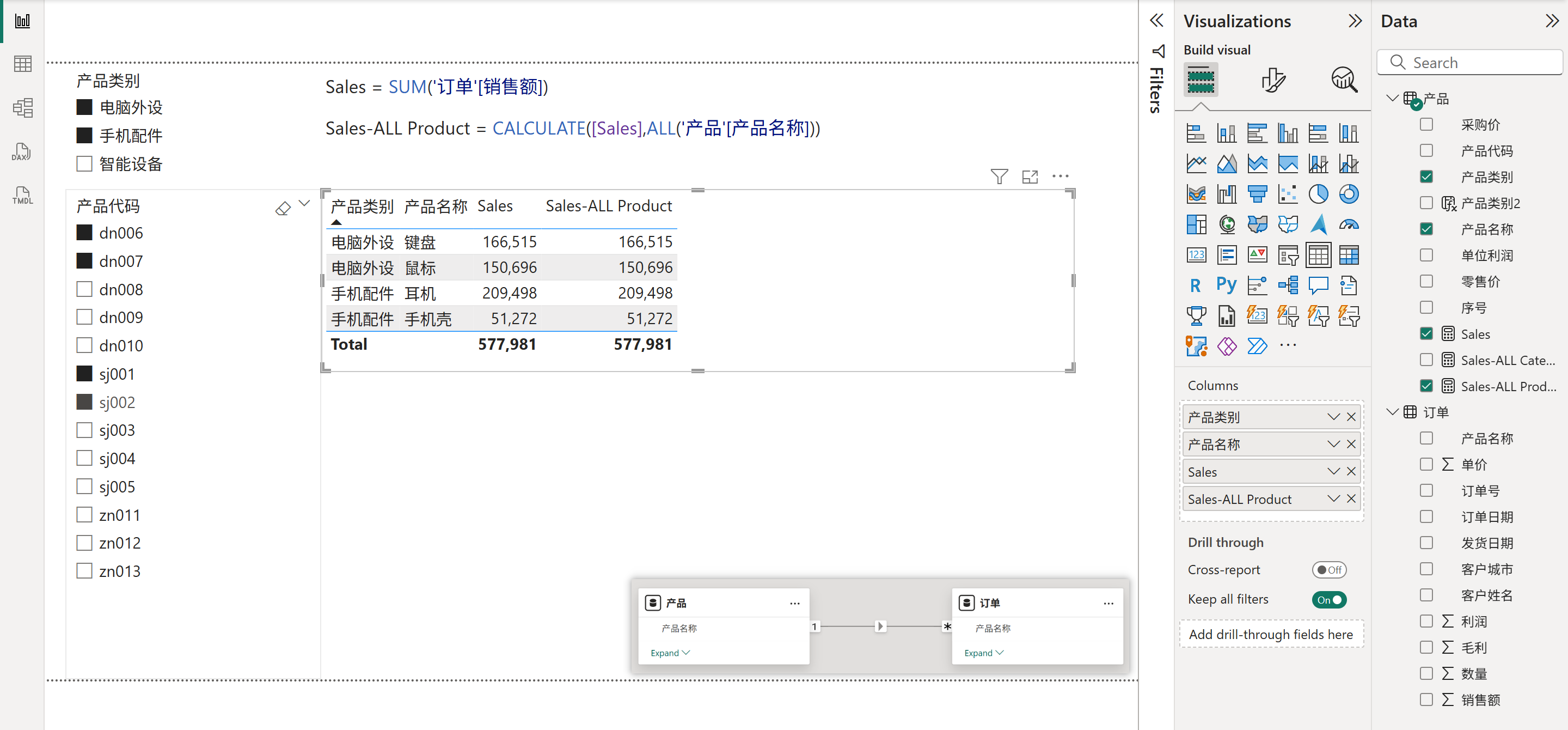Switch to Build visual tab
The height and width of the screenshot is (730, 1568).
[1200, 80]
